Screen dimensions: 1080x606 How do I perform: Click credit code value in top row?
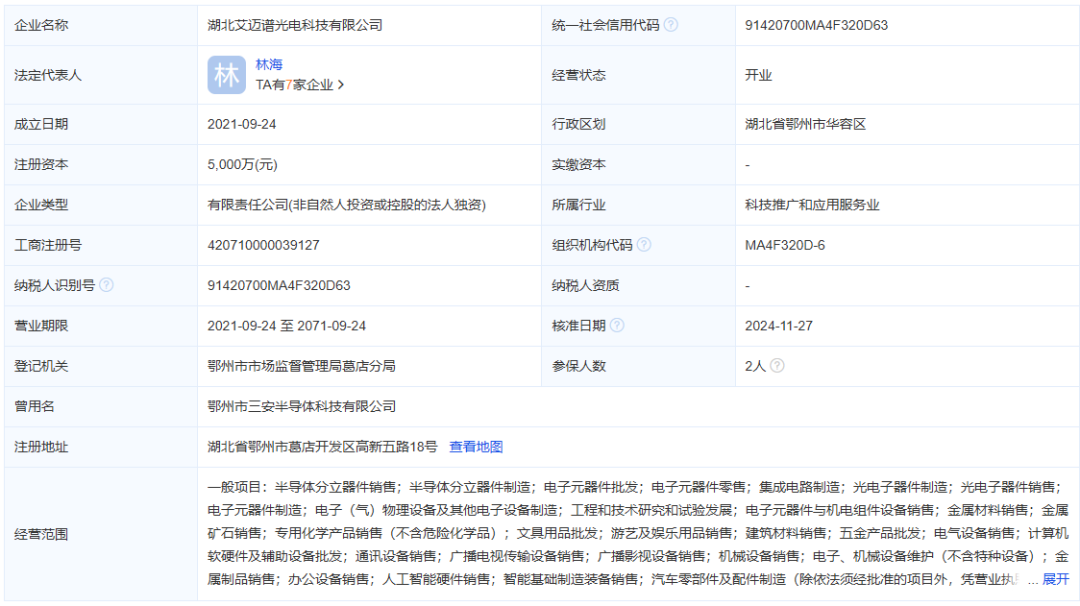817,25
